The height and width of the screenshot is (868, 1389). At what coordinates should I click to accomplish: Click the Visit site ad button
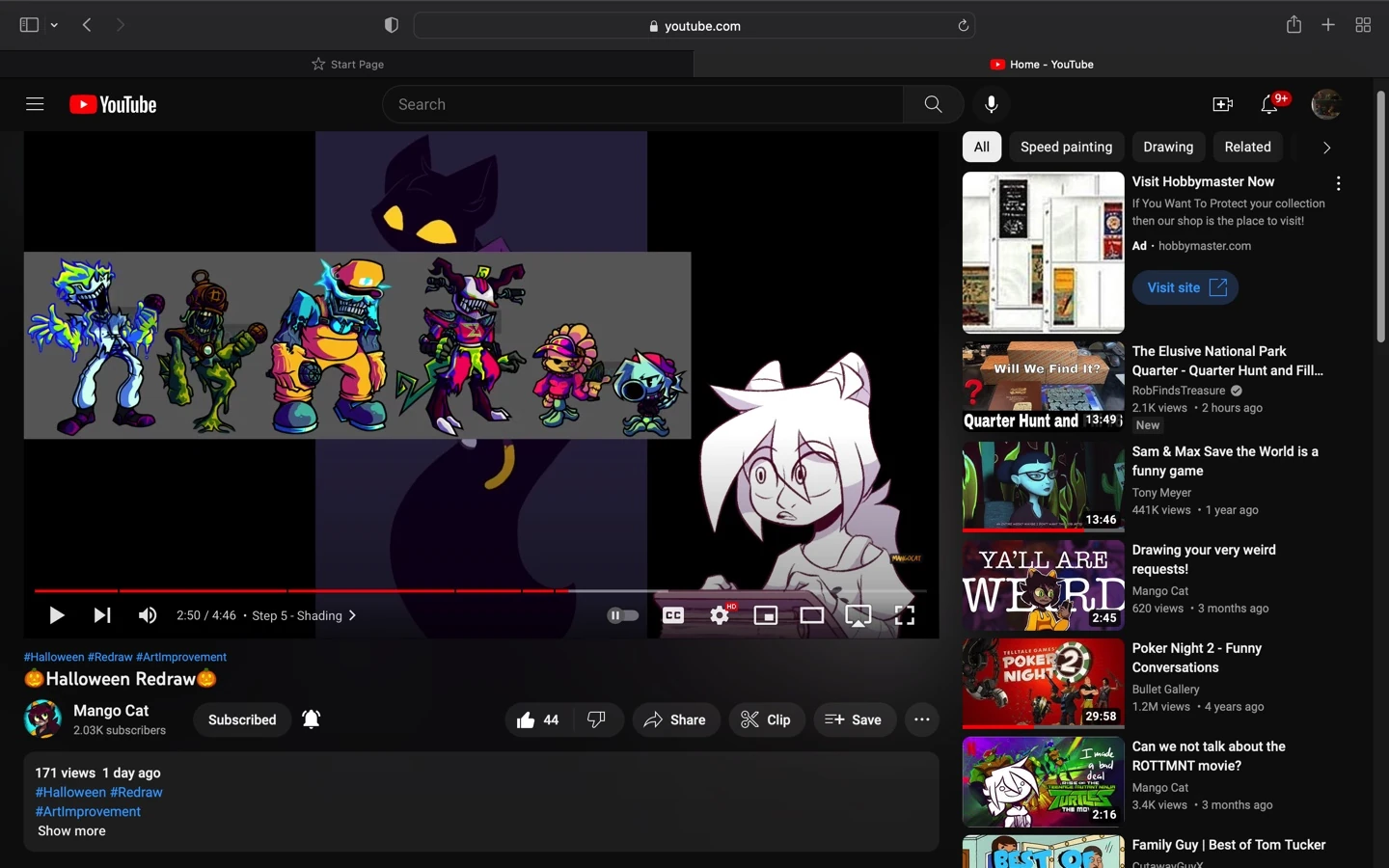pyautogui.click(x=1185, y=287)
